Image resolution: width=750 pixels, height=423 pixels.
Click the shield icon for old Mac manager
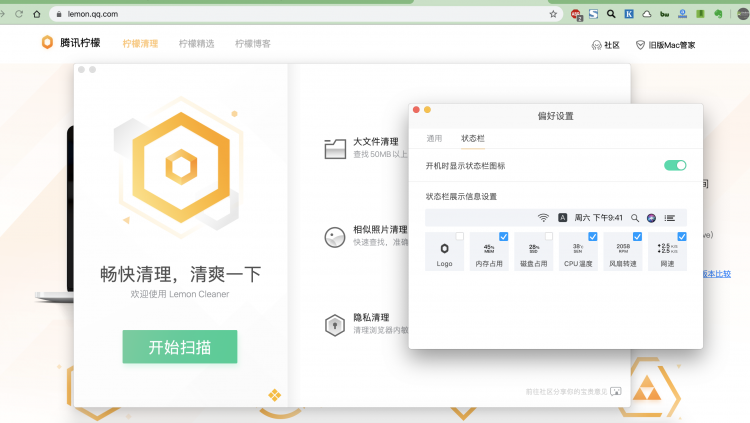coord(640,45)
